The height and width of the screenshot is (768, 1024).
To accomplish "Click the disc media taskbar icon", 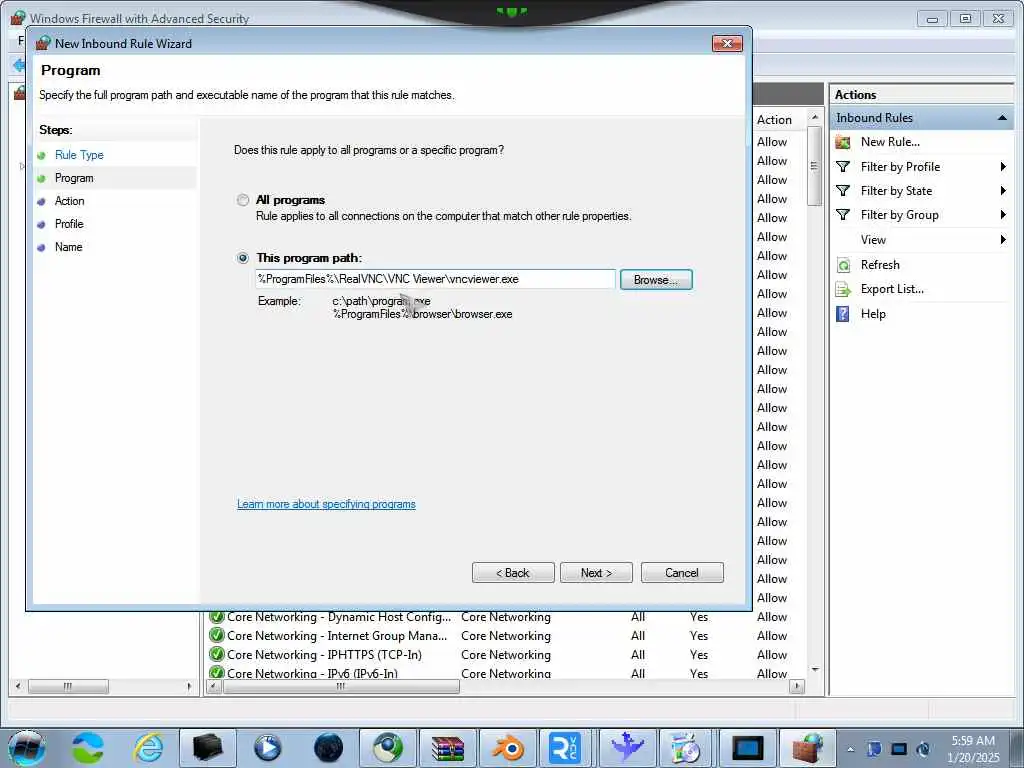I will (686, 748).
